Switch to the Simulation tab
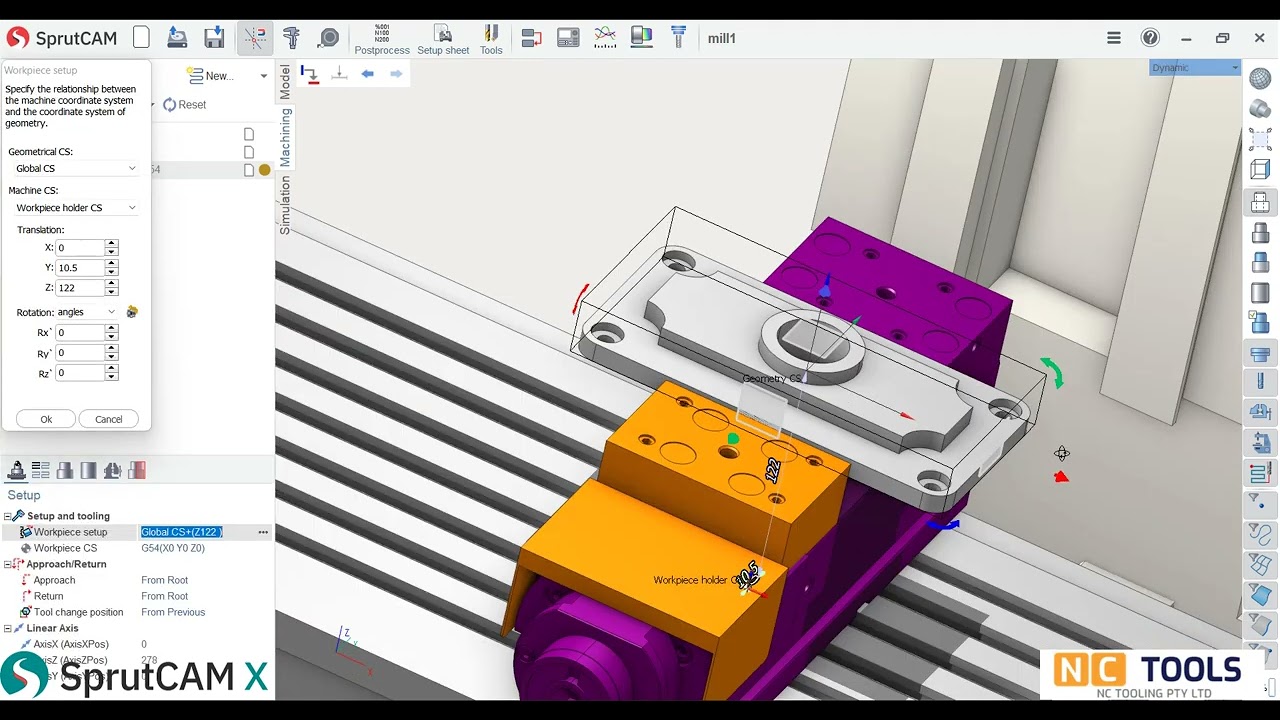 coord(285,205)
